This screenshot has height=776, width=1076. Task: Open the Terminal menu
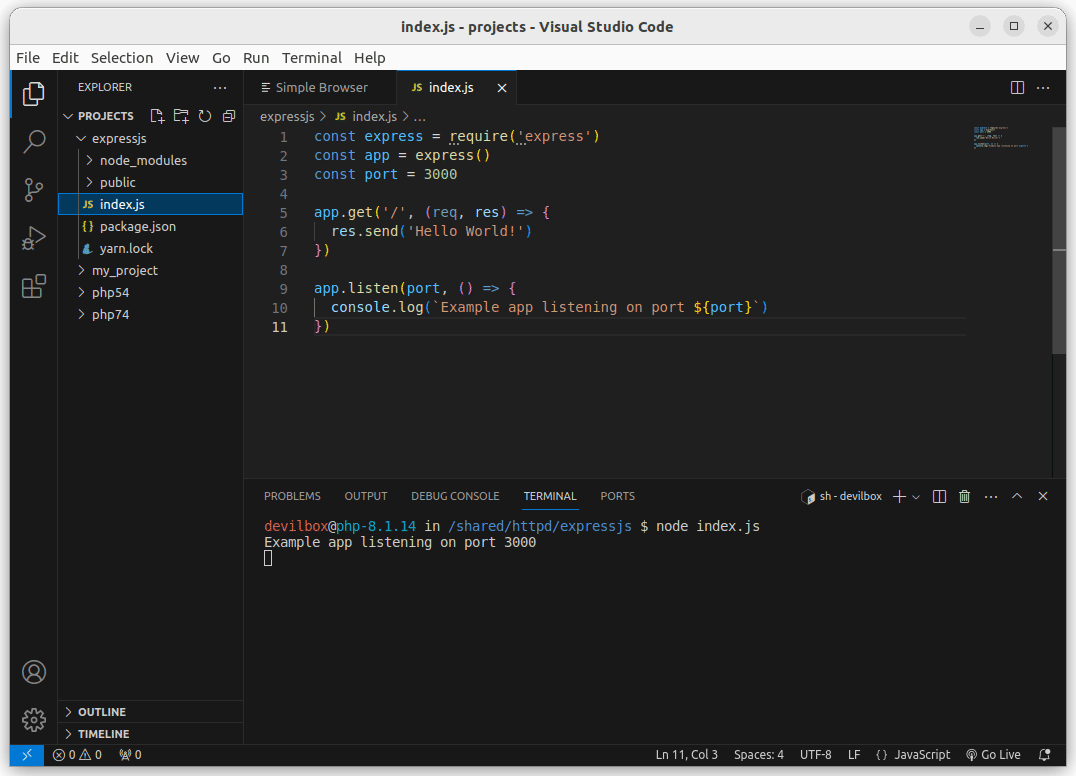(x=311, y=58)
